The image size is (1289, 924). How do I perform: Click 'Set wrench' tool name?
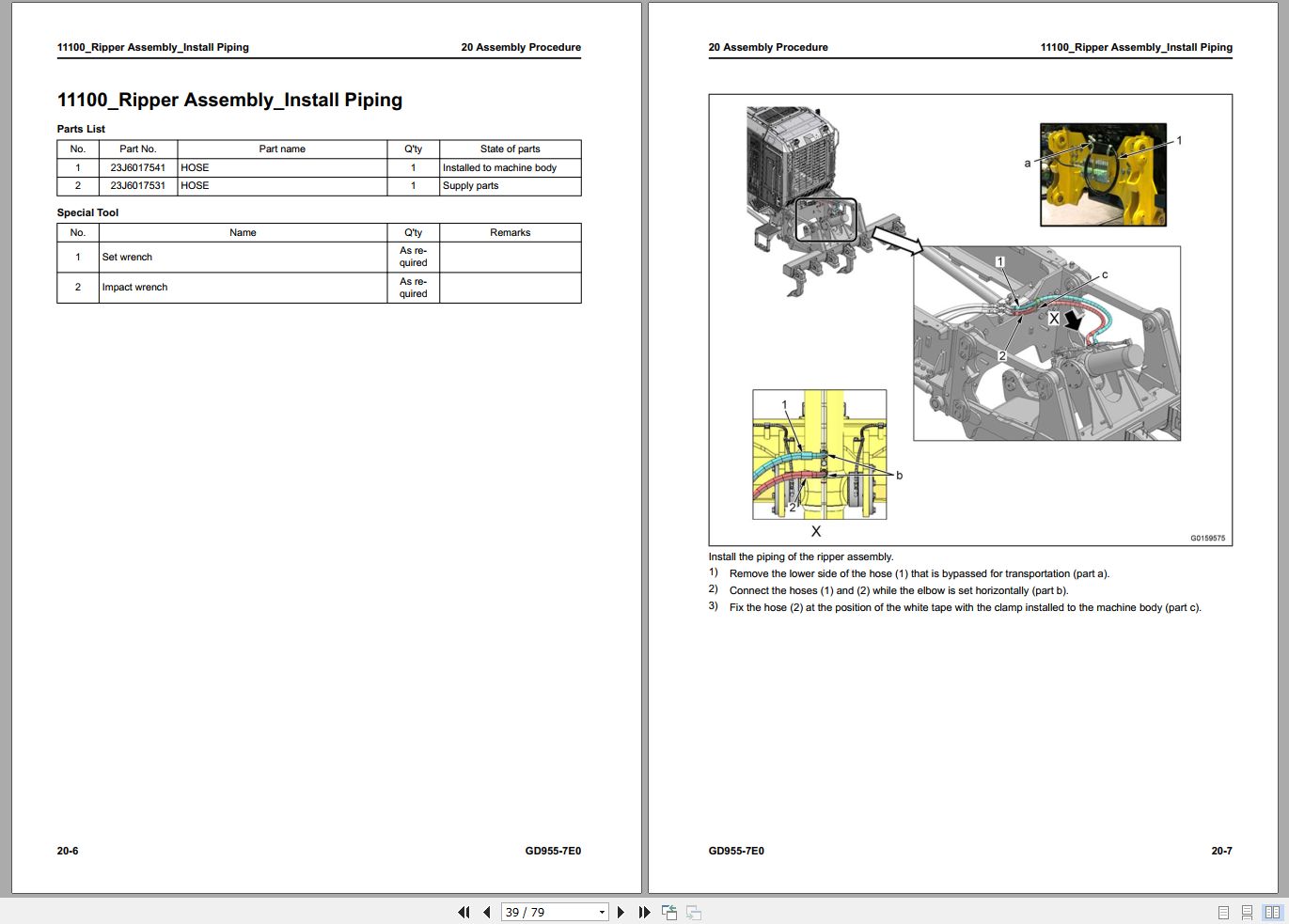click(127, 257)
